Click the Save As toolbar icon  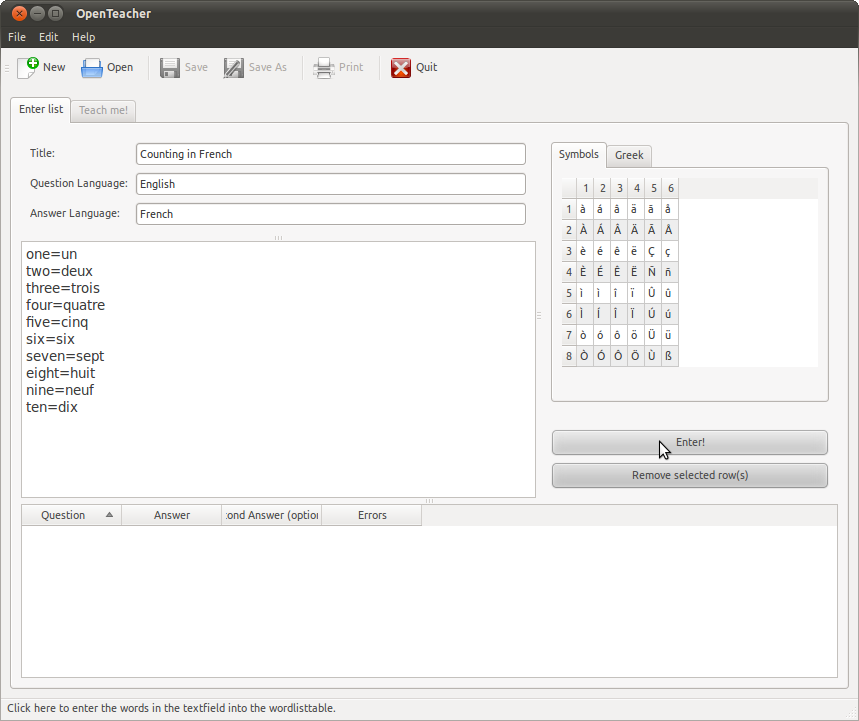click(234, 67)
